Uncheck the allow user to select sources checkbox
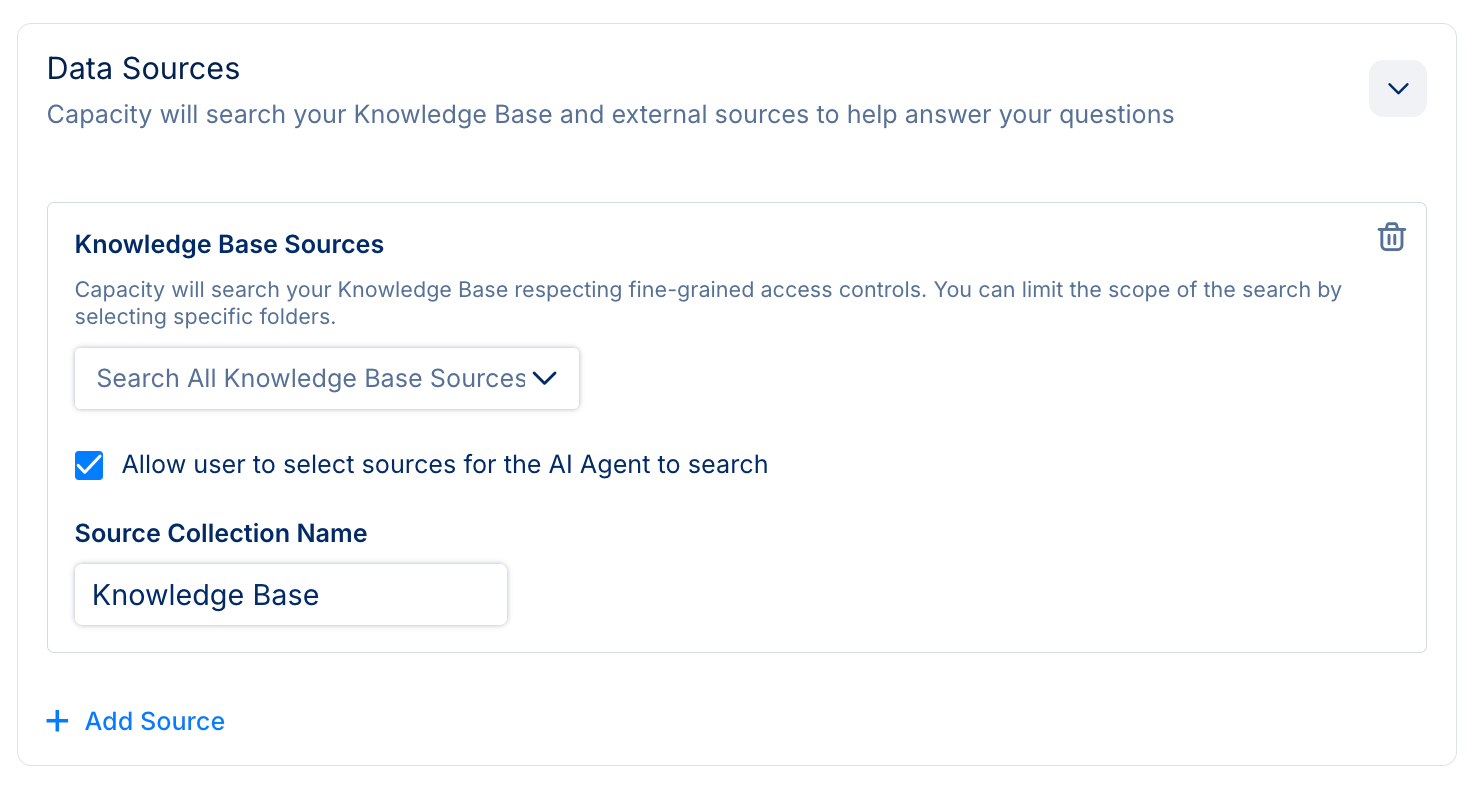This screenshot has height=790, width=1470. [x=89, y=465]
